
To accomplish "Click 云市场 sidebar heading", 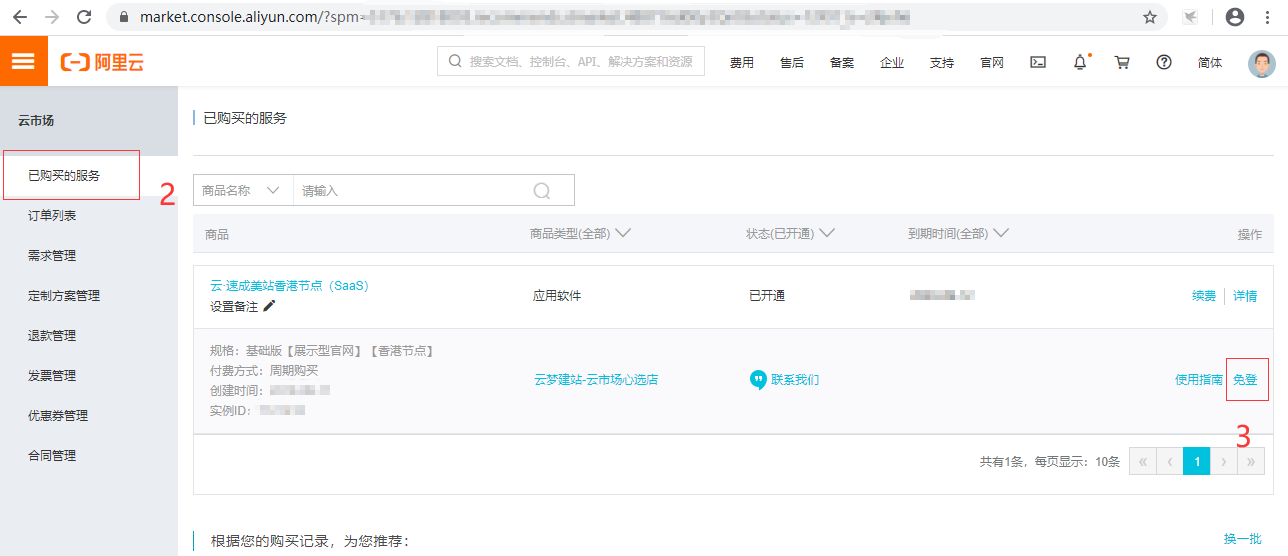I will (36, 120).
